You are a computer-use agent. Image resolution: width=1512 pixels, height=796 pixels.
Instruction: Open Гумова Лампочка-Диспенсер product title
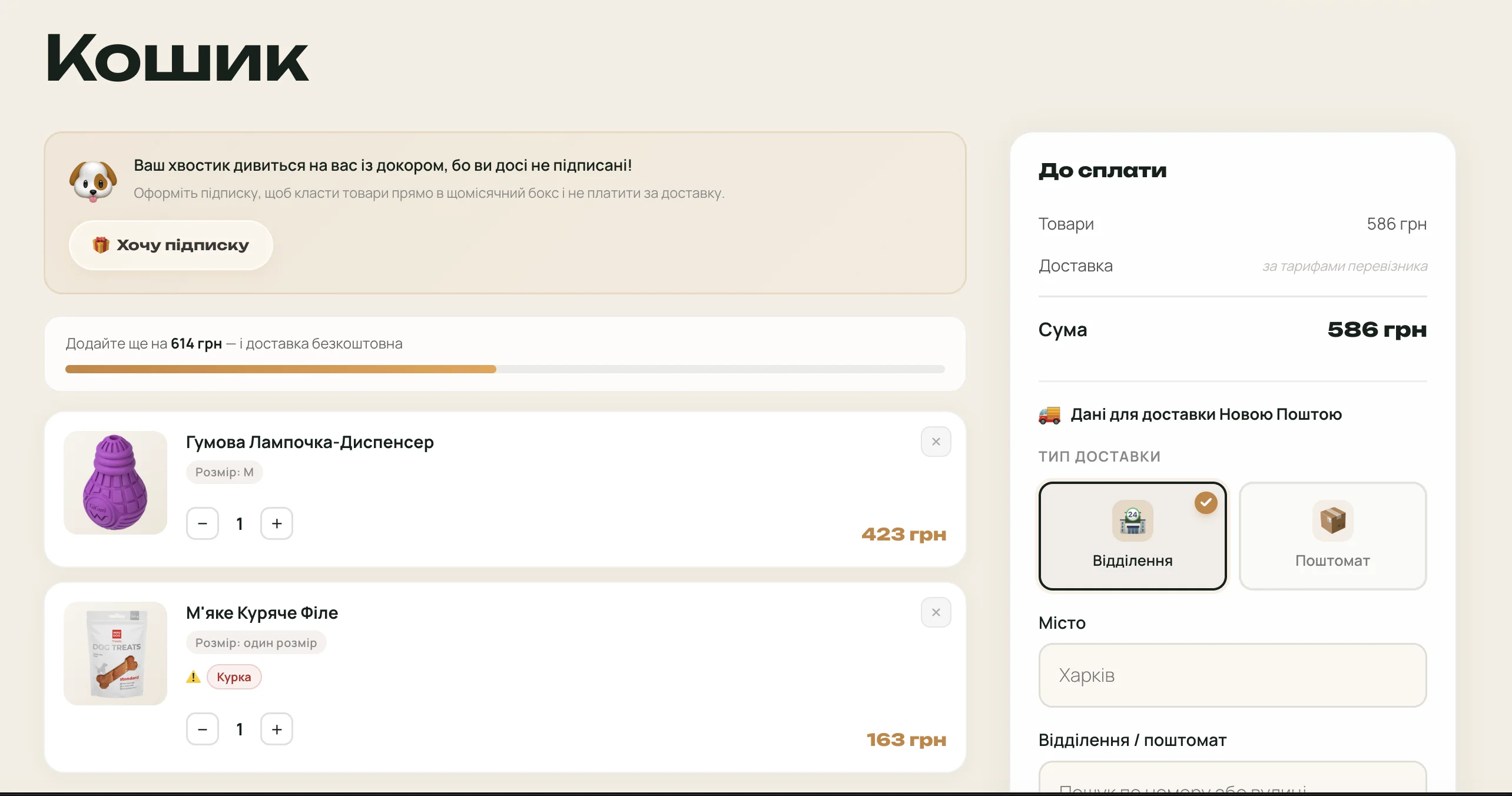[x=310, y=442]
